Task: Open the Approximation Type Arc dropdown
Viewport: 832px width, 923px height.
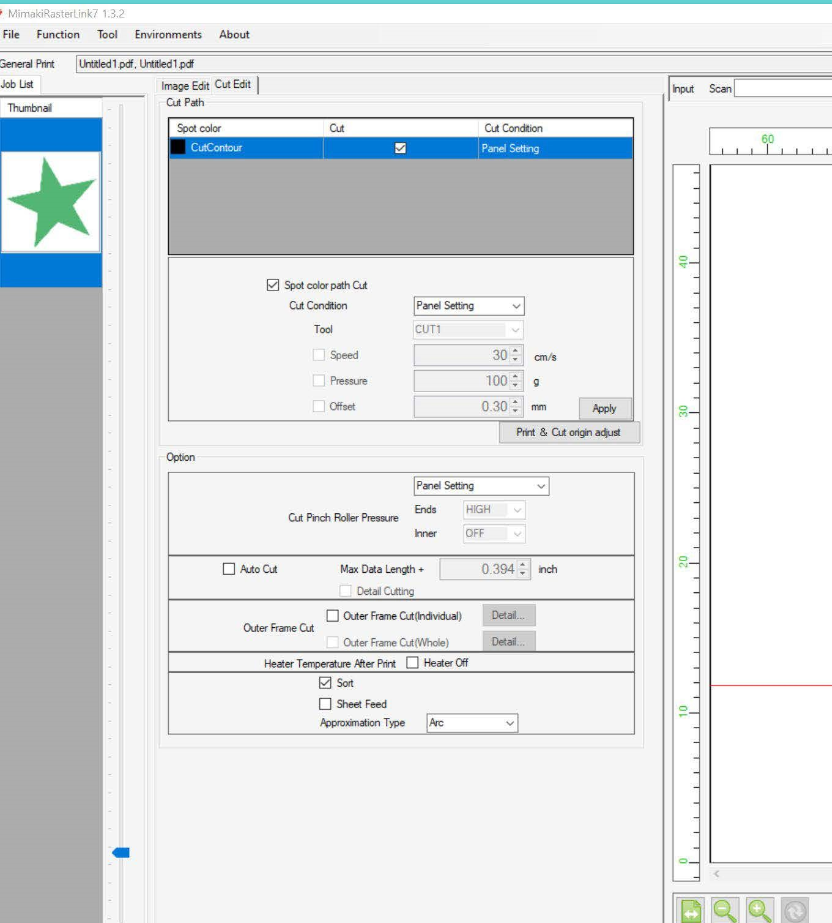Action: point(472,723)
